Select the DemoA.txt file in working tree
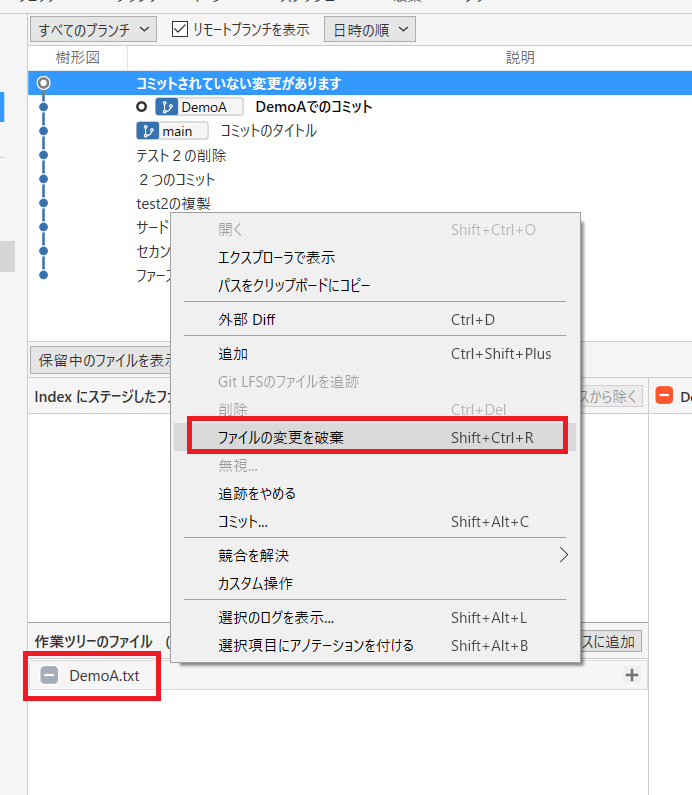The image size is (692, 795). (x=104, y=676)
